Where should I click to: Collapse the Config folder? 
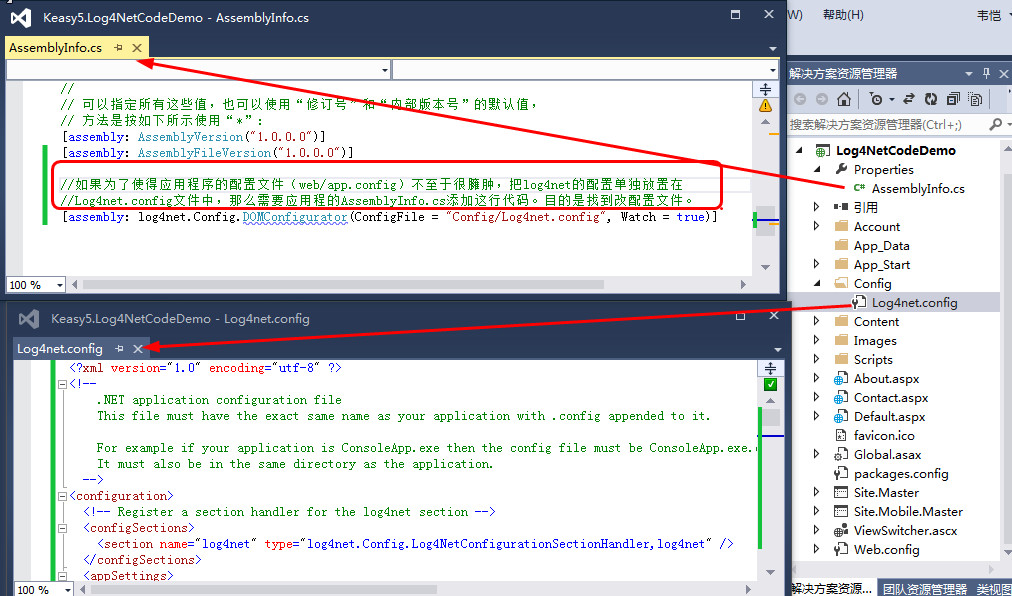tap(817, 283)
